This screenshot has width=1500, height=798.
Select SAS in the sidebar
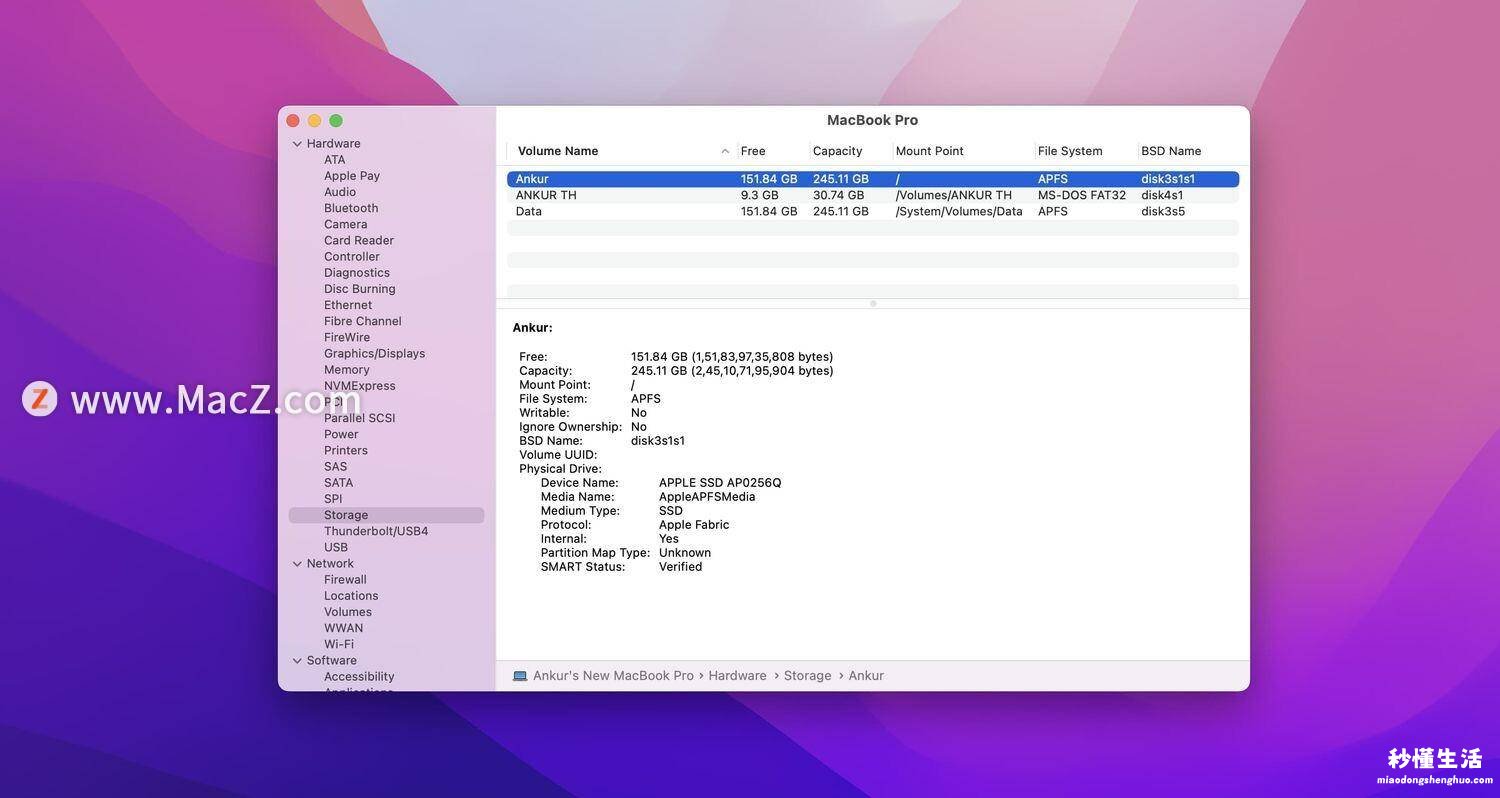tap(335, 467)
